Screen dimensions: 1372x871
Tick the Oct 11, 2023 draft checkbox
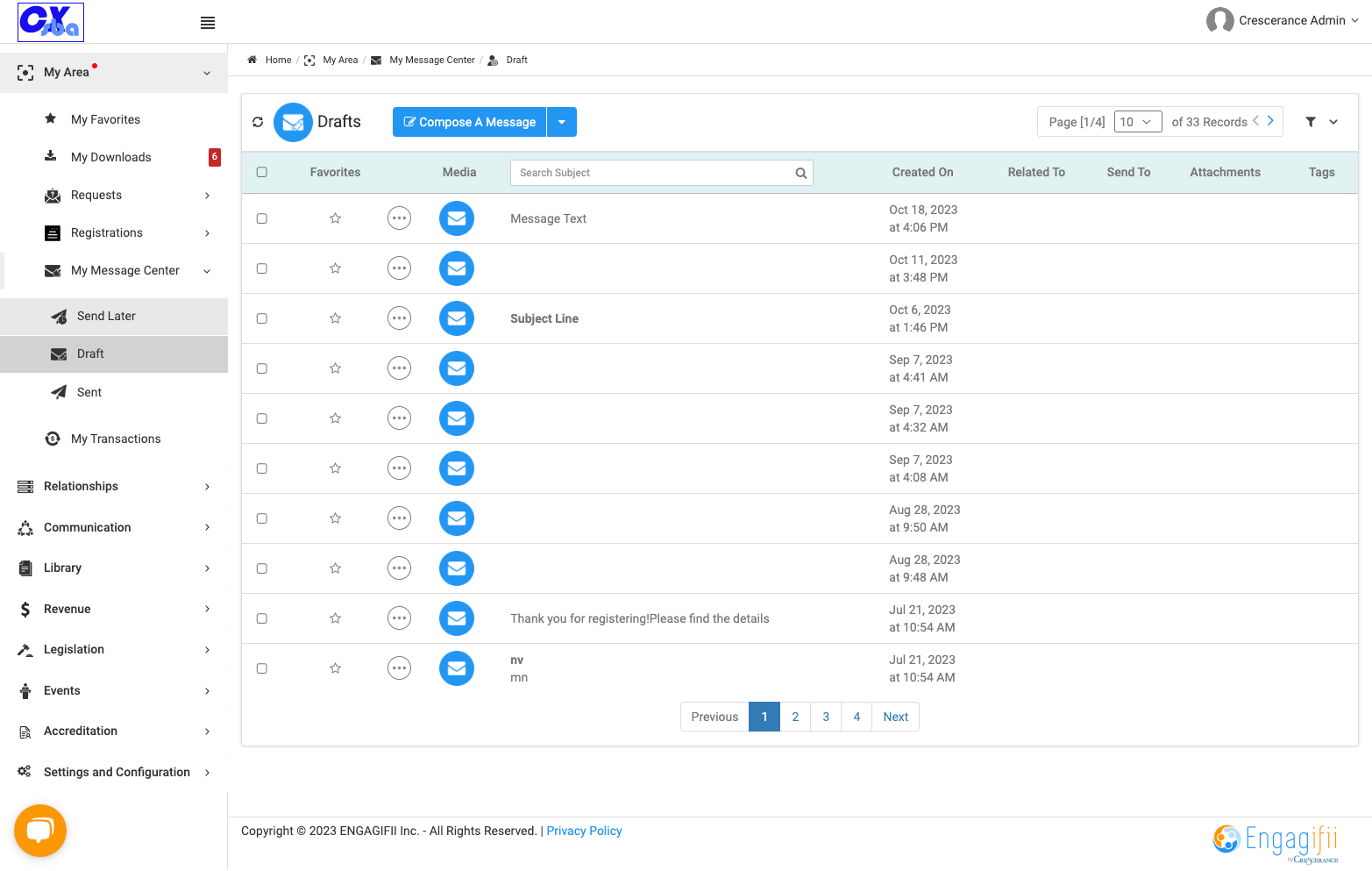click(261, 268)
